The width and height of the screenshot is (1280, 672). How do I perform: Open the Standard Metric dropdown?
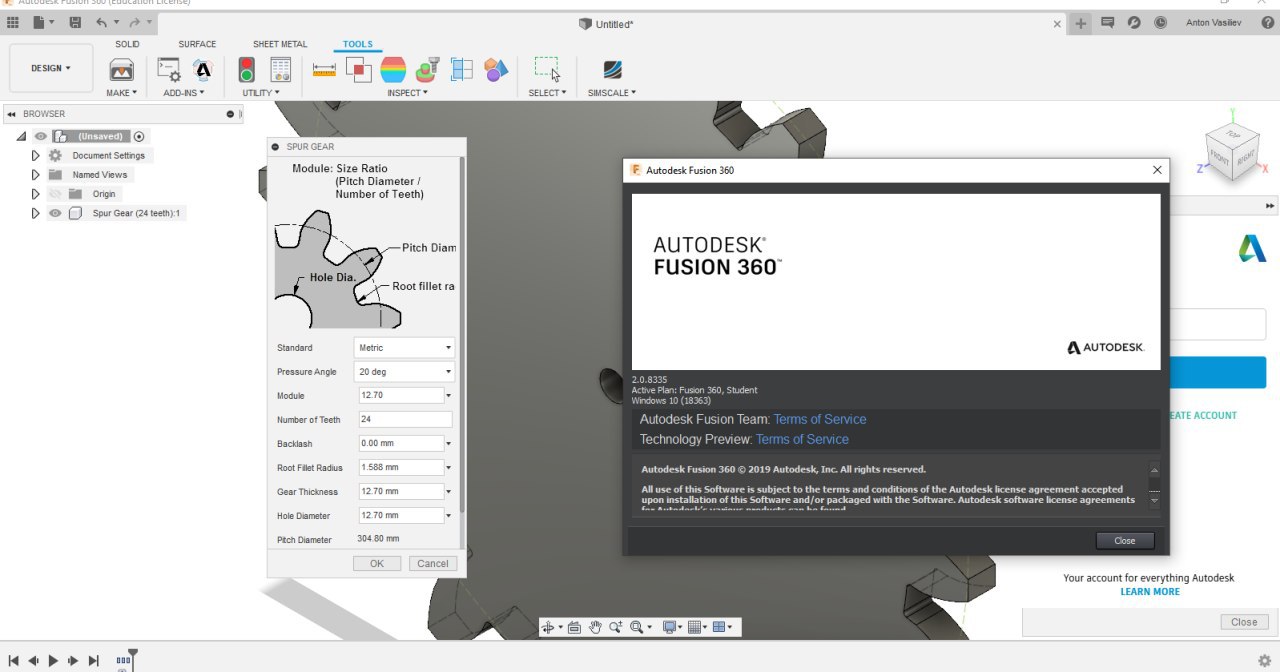pos(404,348)
